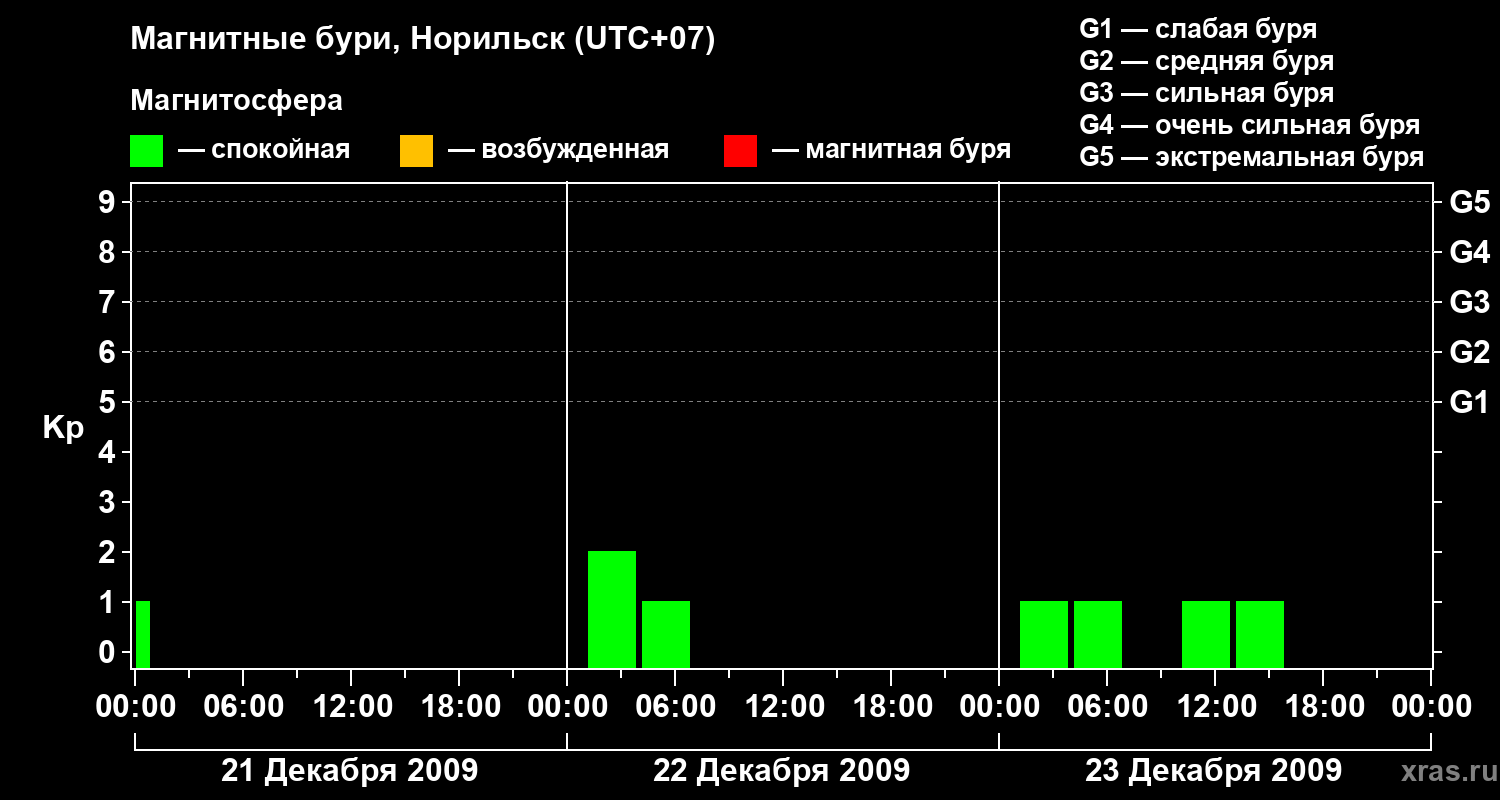Click the narrow Kp 1 bar on 21 December
The width and height of the screenshot is (1500, 800).
tap(143, 635)
